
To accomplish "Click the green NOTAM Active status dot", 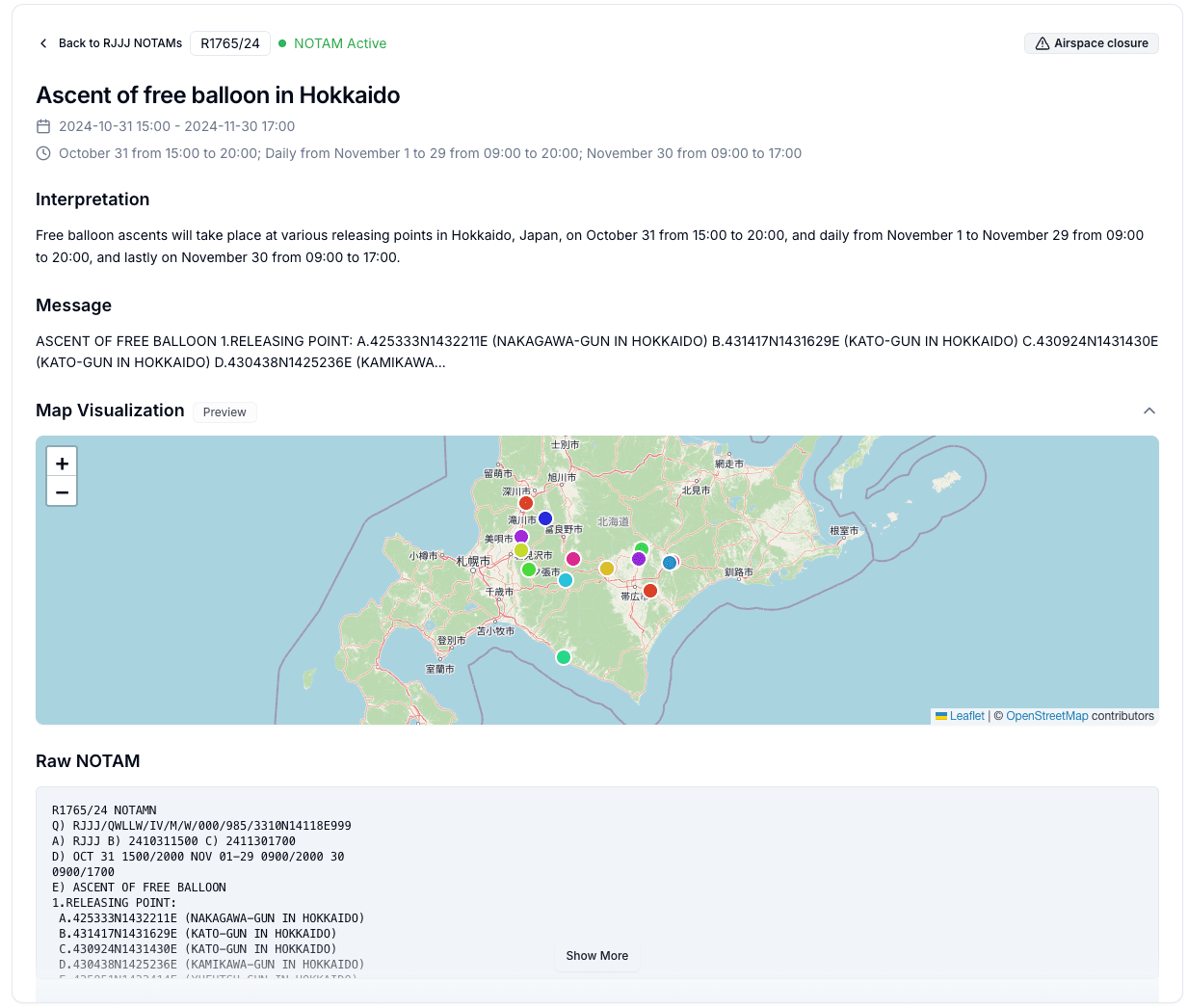I will click(x=282, y=43).
